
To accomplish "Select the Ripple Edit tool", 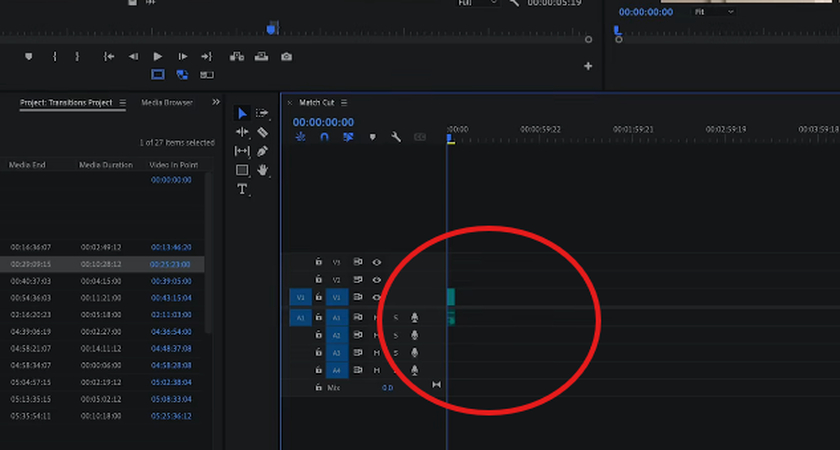I will [242, 132].
